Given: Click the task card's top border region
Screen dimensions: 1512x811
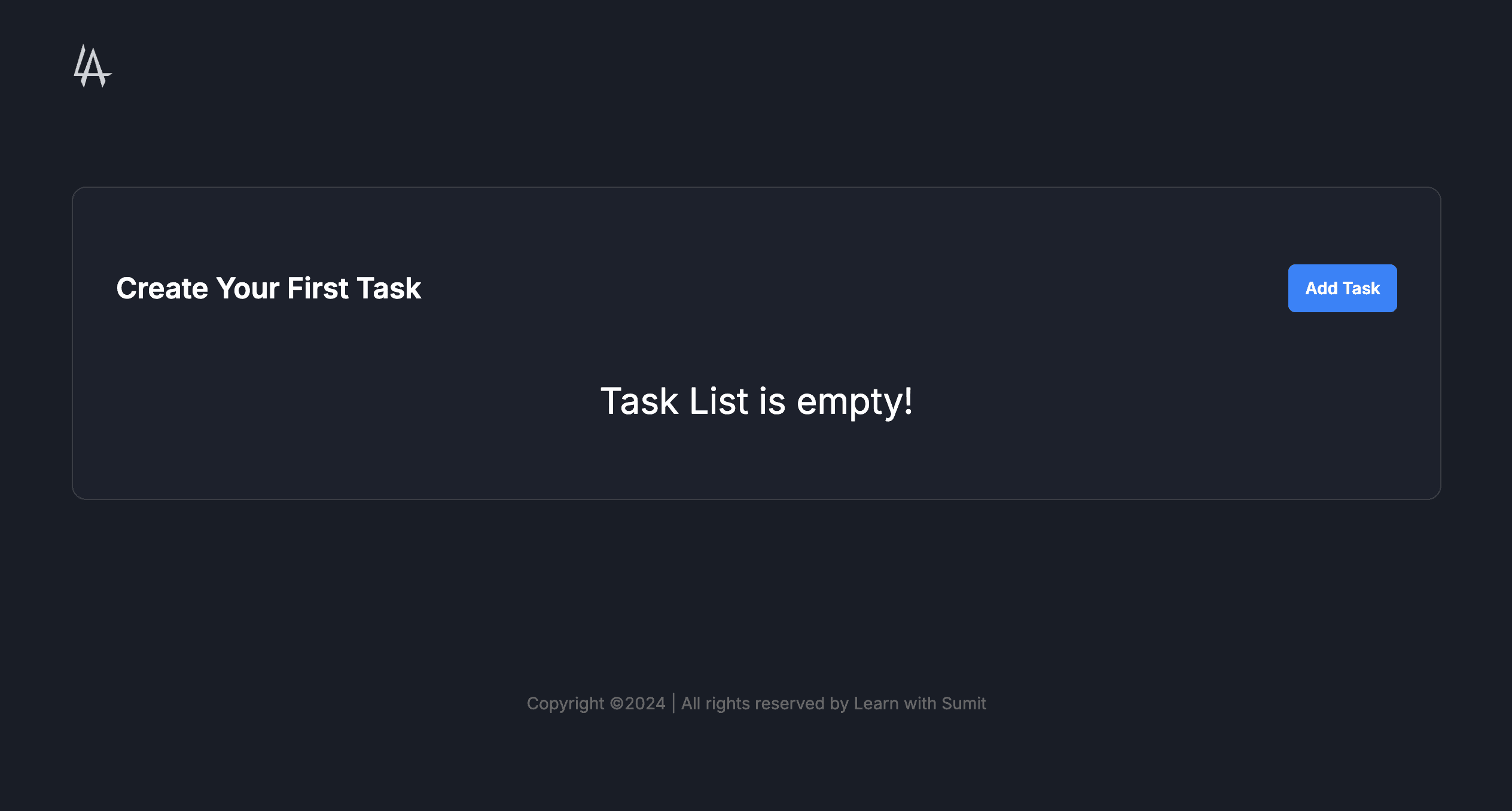Looking at the screenshot, I should point(756,189).
